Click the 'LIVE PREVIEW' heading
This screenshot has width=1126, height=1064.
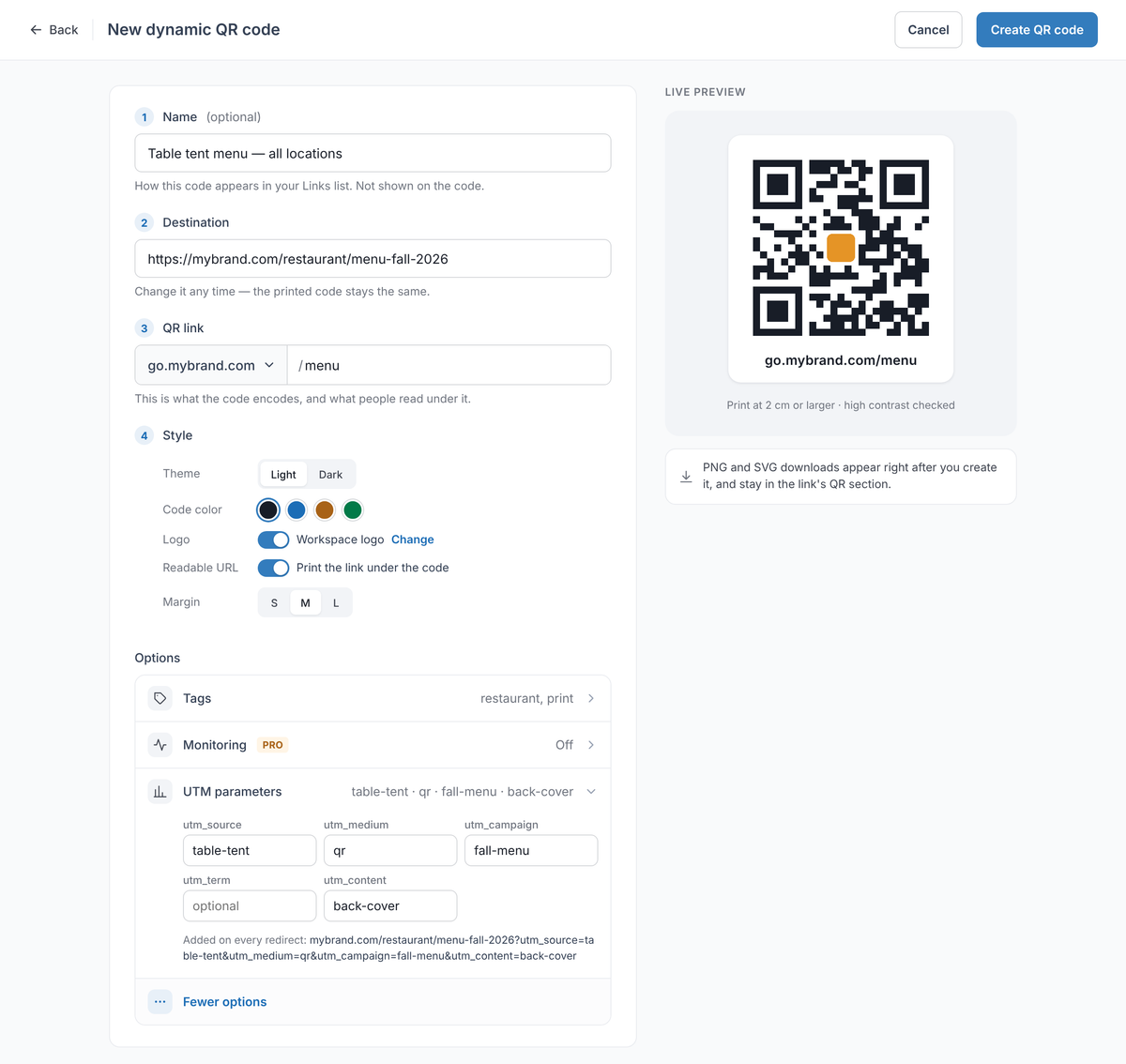pyautogui.click(x=706, y=92)
